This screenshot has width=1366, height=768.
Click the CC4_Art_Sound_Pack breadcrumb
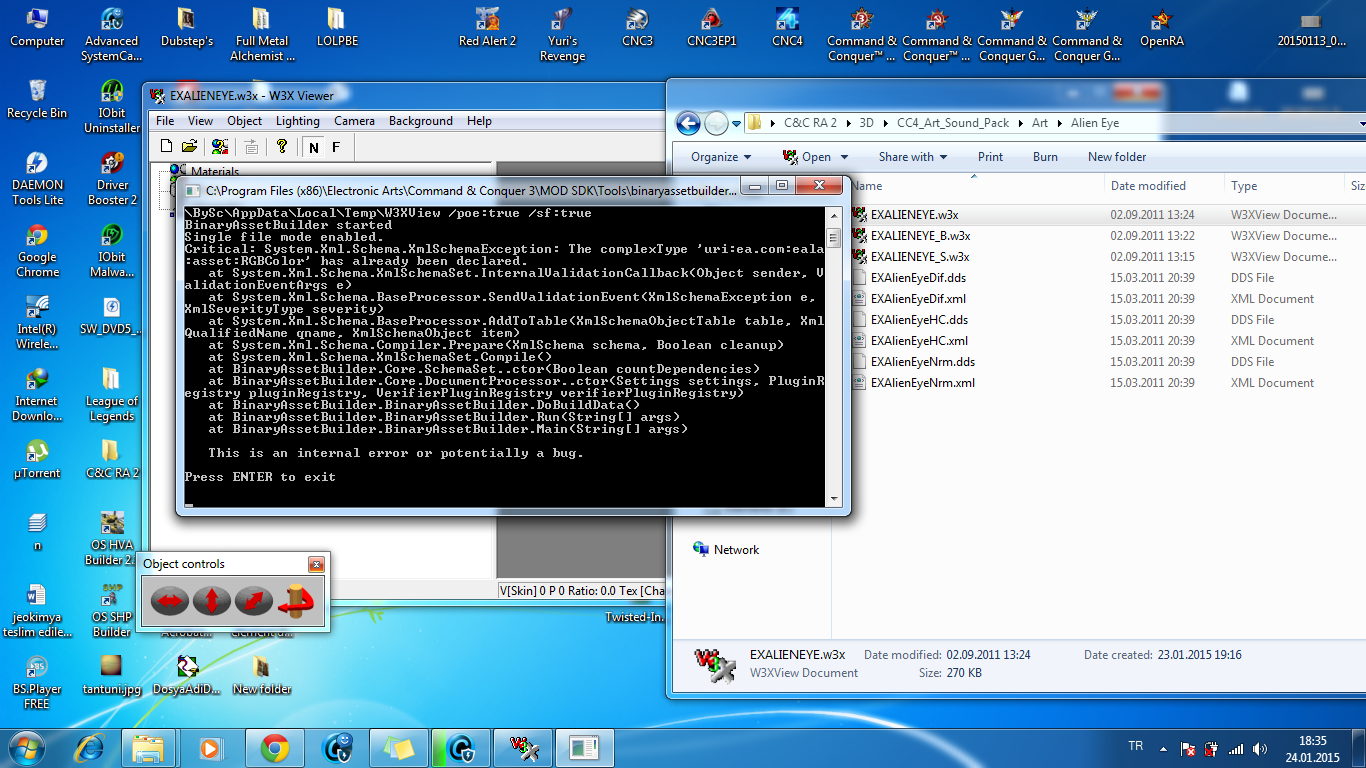[x=953, y=123]
